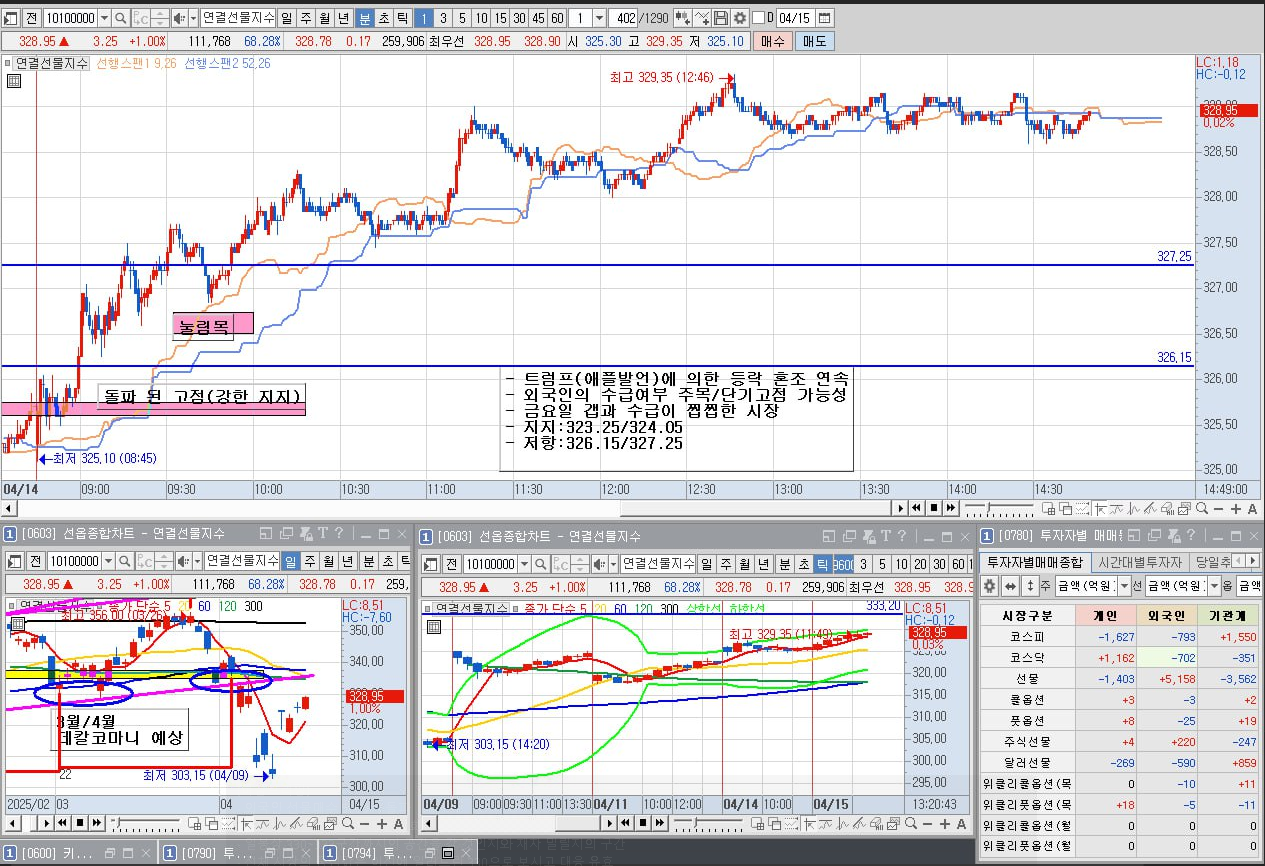The height and width of the screenshot is (866, 1265).
Task: Click the 매도 sell button
Action: click(x=814, y=41)
